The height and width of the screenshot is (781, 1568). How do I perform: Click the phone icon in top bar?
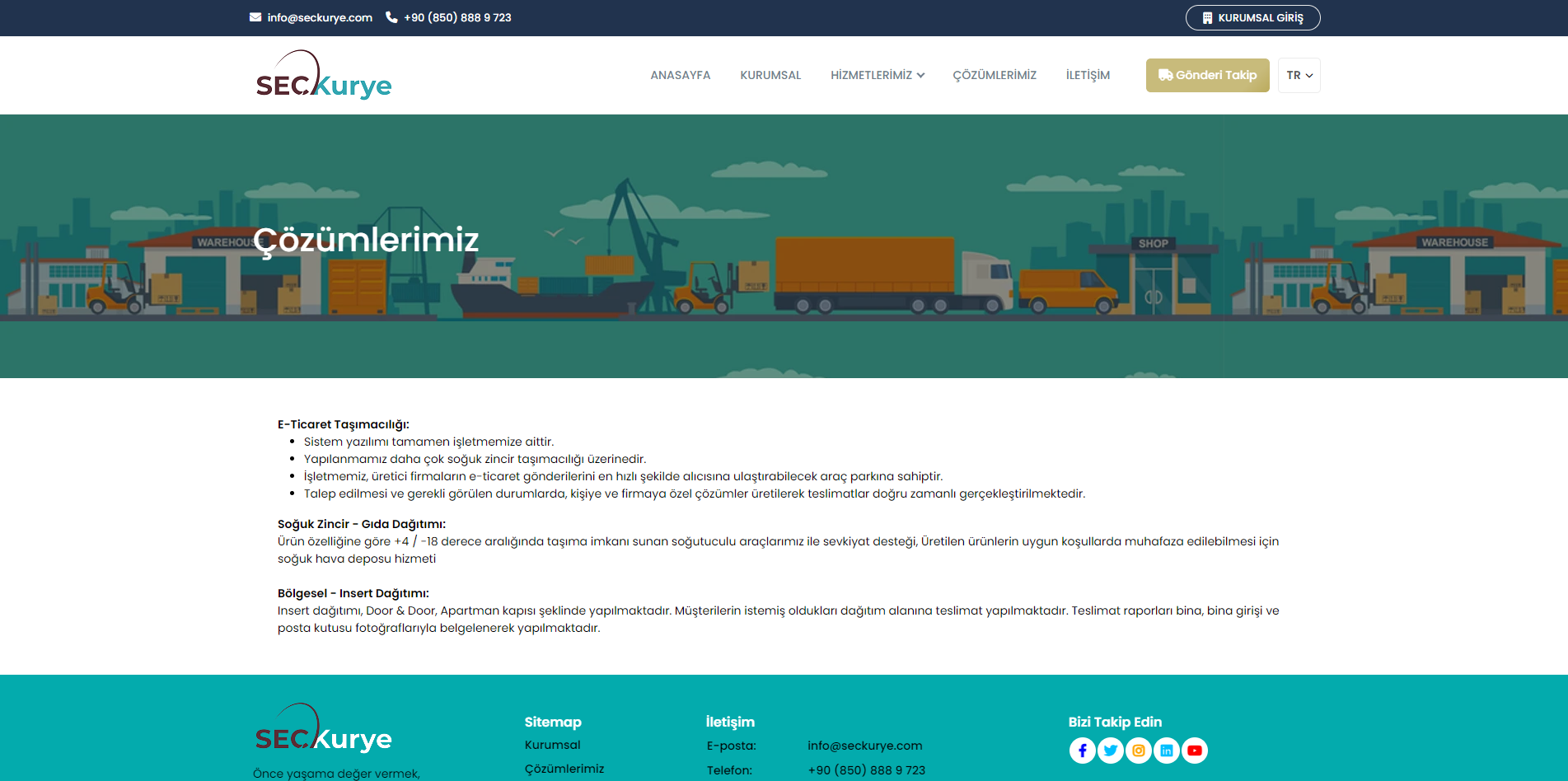tap(391, 17)
